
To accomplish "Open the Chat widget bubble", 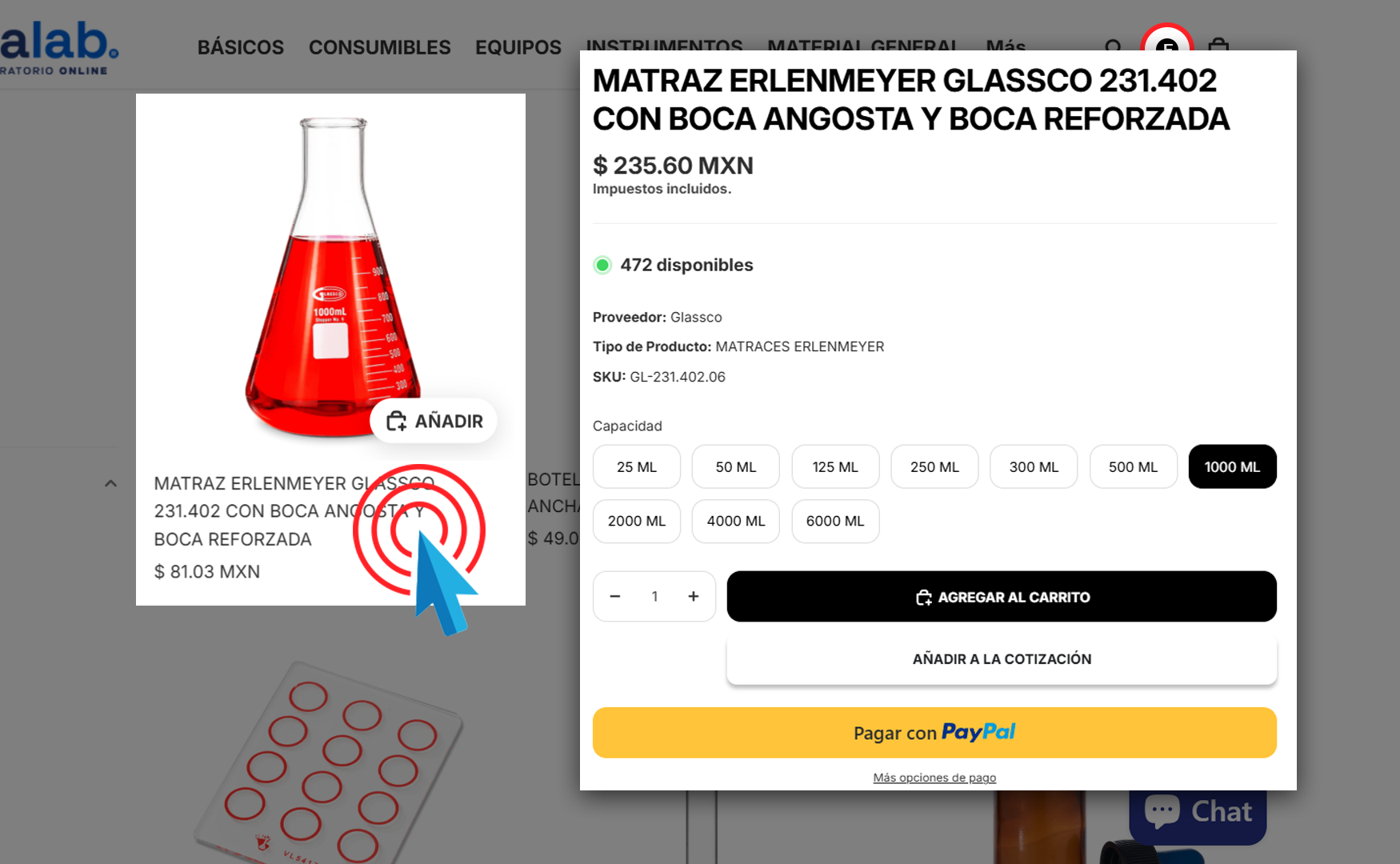I will pos(1198,814).
